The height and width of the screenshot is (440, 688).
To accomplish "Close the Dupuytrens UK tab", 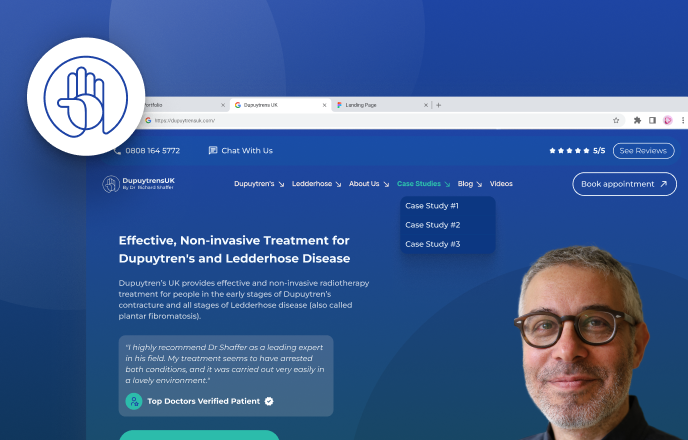I will coord(324,105).
